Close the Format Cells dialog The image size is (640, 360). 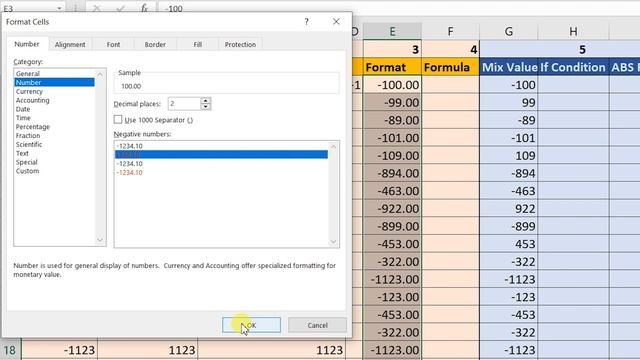point(336,22)
